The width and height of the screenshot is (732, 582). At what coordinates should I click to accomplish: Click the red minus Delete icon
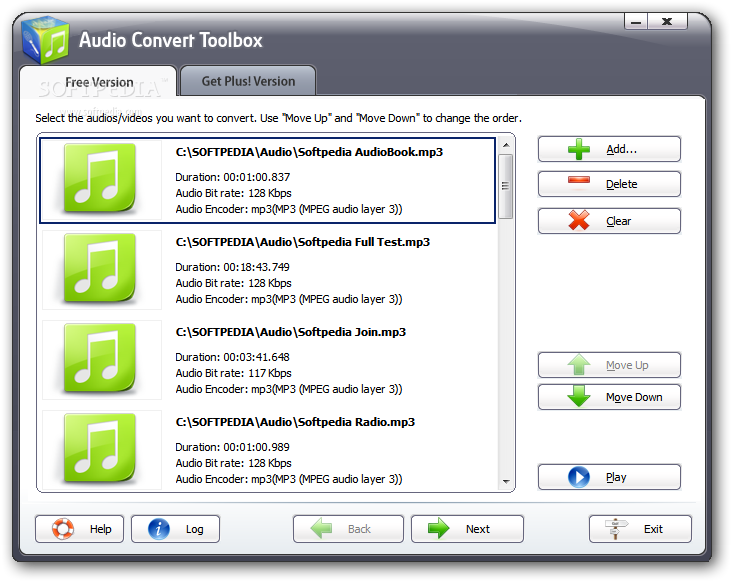(x=579, y=180)
